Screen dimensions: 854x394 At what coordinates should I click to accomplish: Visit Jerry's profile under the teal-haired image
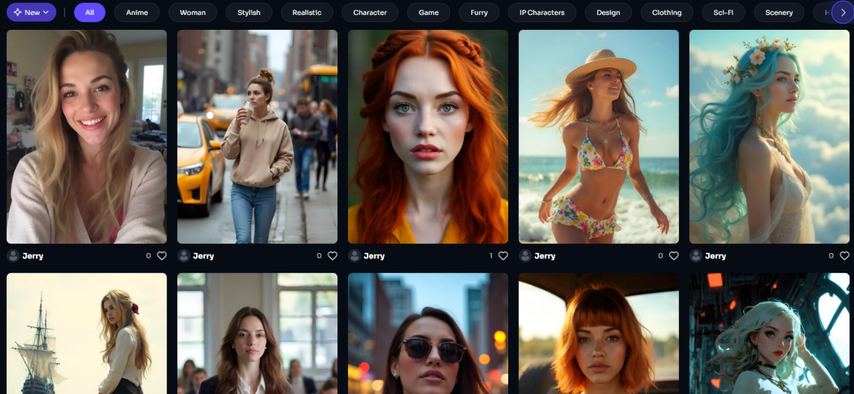click(715, 256)
